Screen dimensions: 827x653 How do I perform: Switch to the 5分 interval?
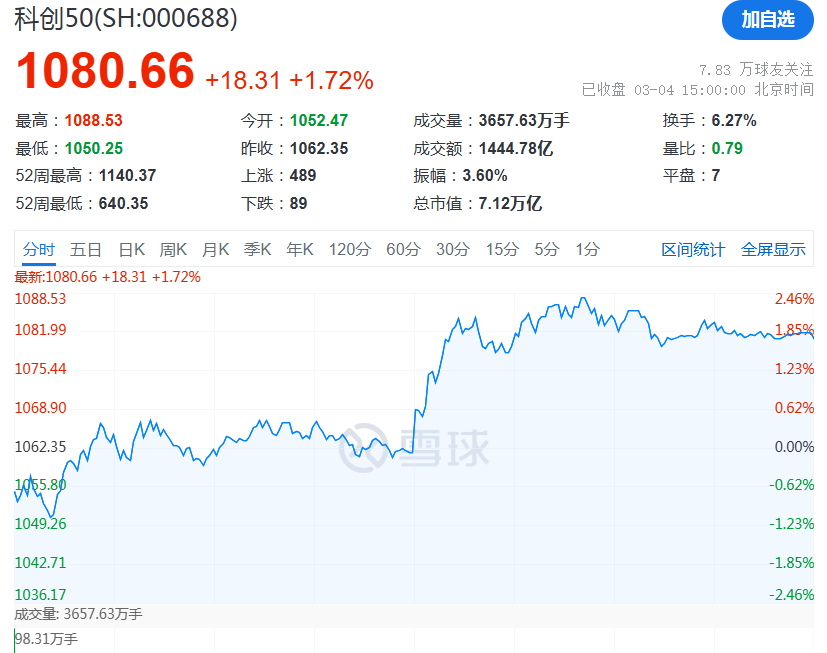(546, 250)
